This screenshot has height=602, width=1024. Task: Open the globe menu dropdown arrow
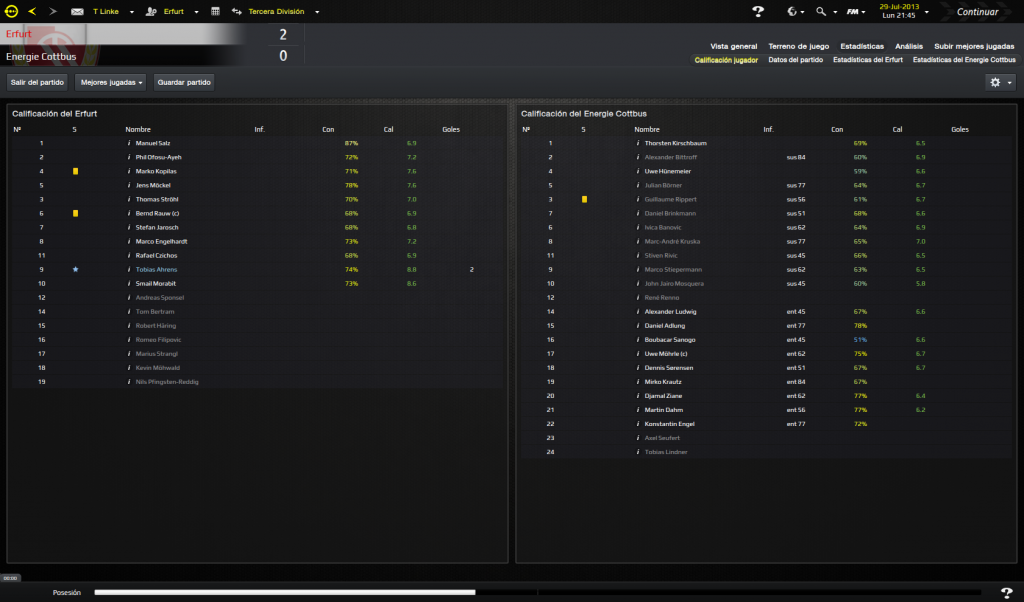pyautogui.click(x=803, y=12)
